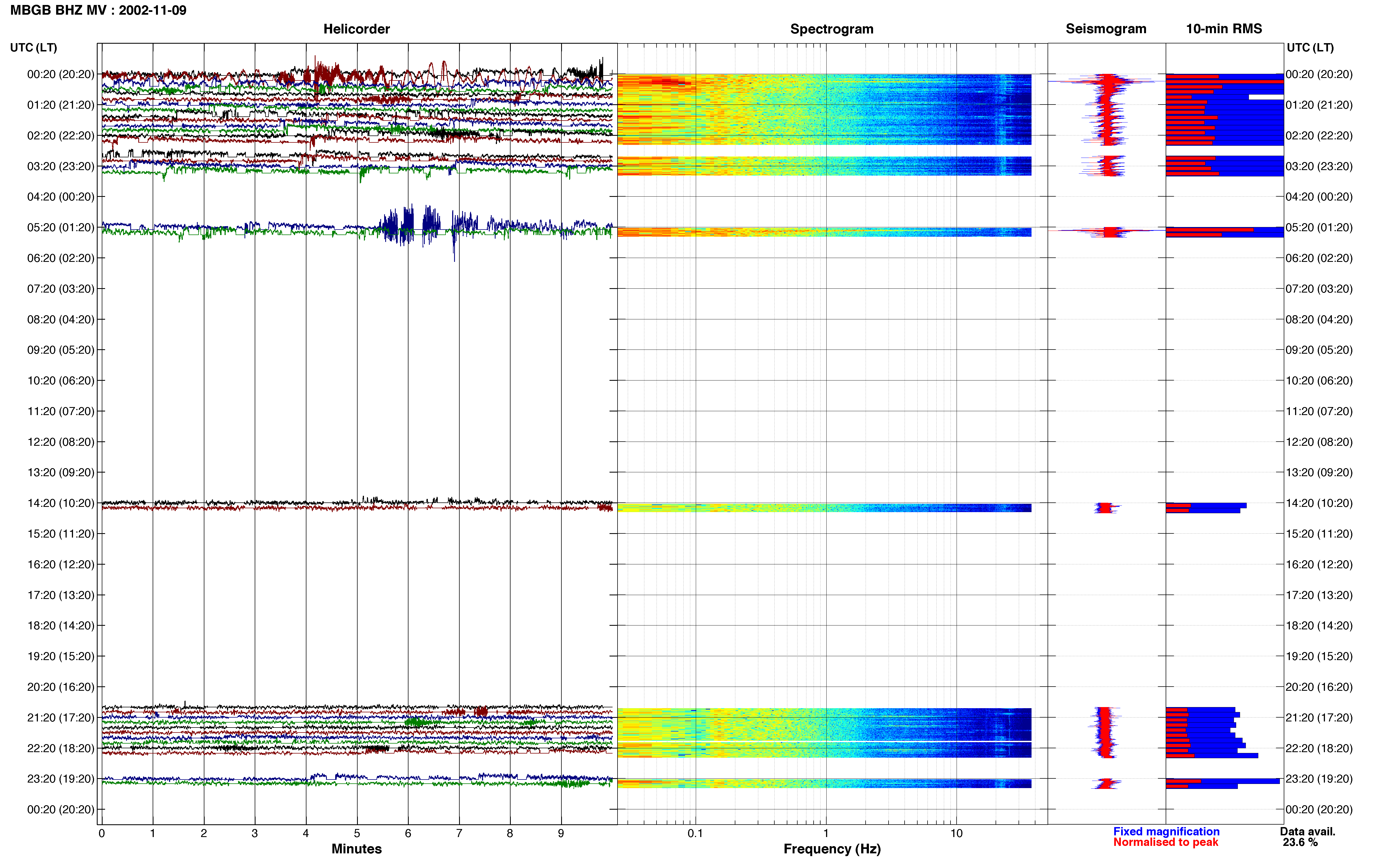Click left time label '17:20 (13:20)'
Screen dimensions: 1388x868
(x=61, y=595)
